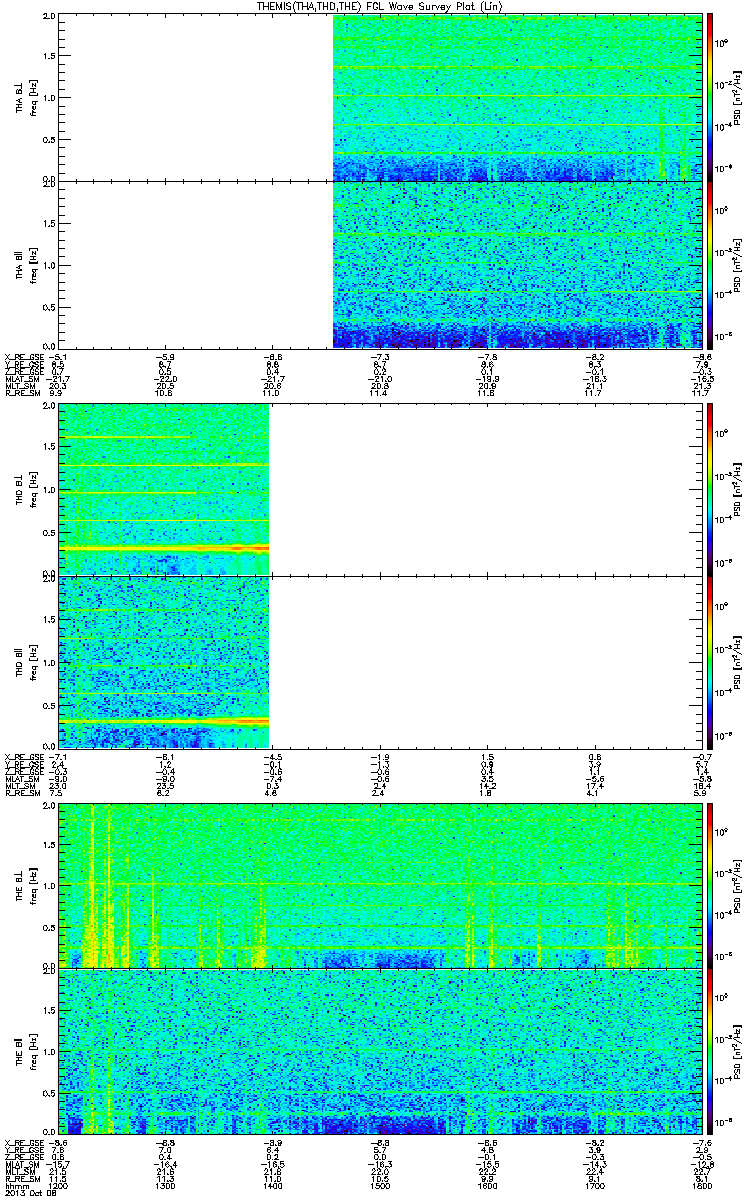Select the THA BL color scale bar
The image size is (750, 1200).
tap(710, 97)
